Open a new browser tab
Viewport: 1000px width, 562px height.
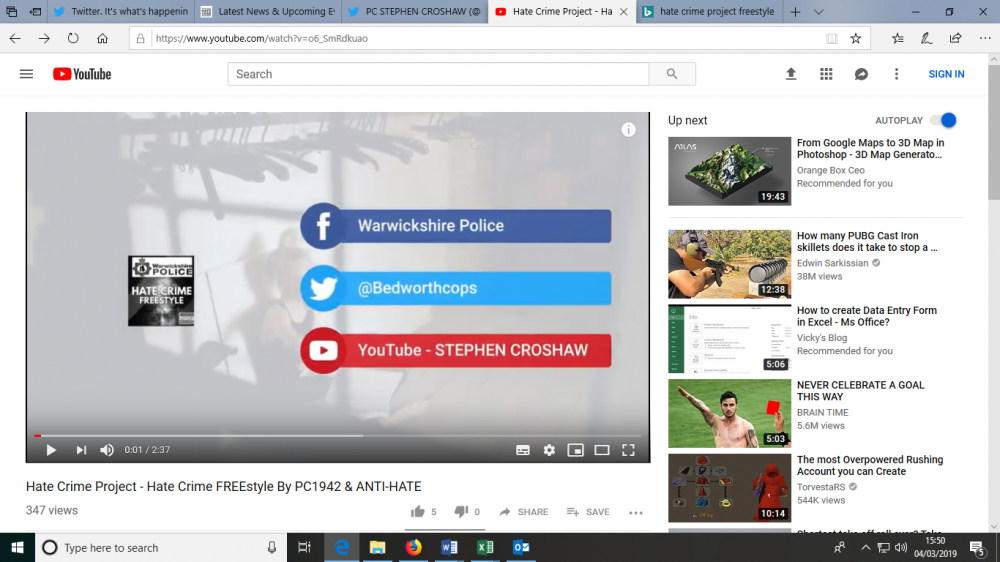click(x=795, y=11)
